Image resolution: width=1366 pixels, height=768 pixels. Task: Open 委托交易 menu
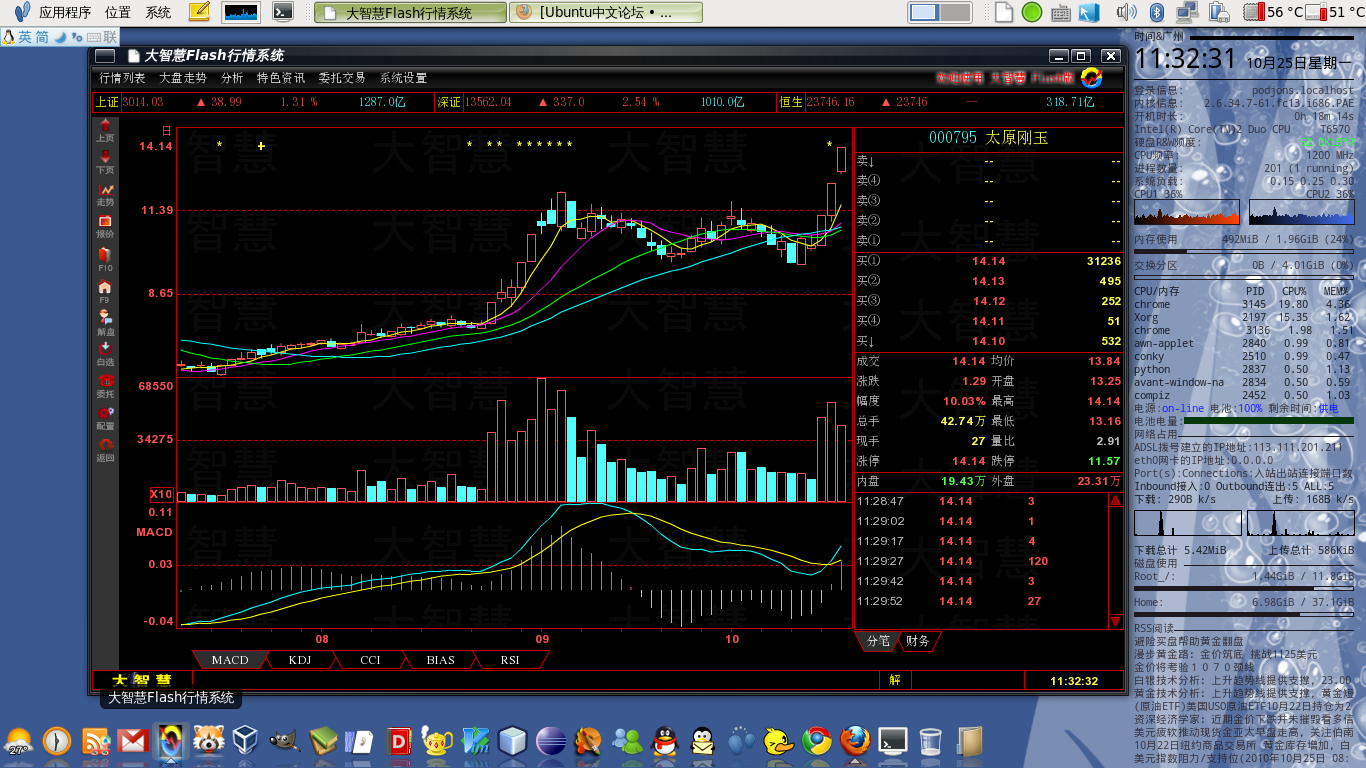[x=342, y=78]
